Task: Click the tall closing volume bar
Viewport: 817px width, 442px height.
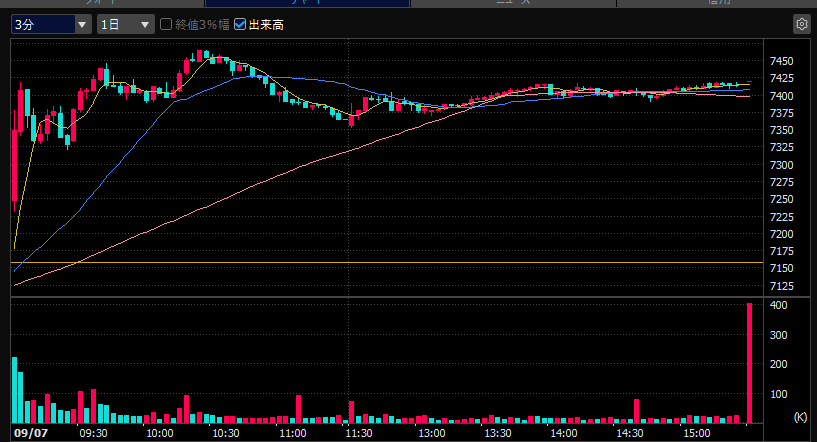Action: point(749,363)
